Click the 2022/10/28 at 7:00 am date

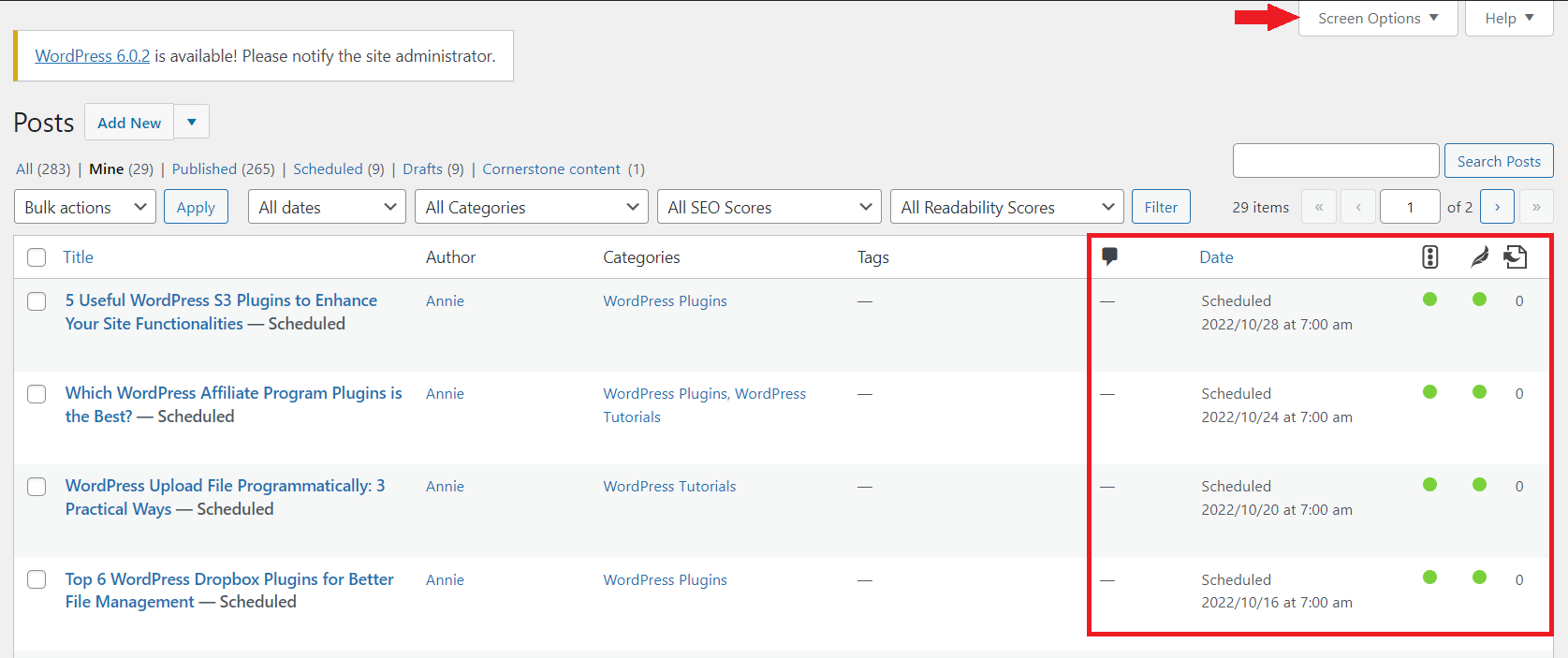(1277, 325)
